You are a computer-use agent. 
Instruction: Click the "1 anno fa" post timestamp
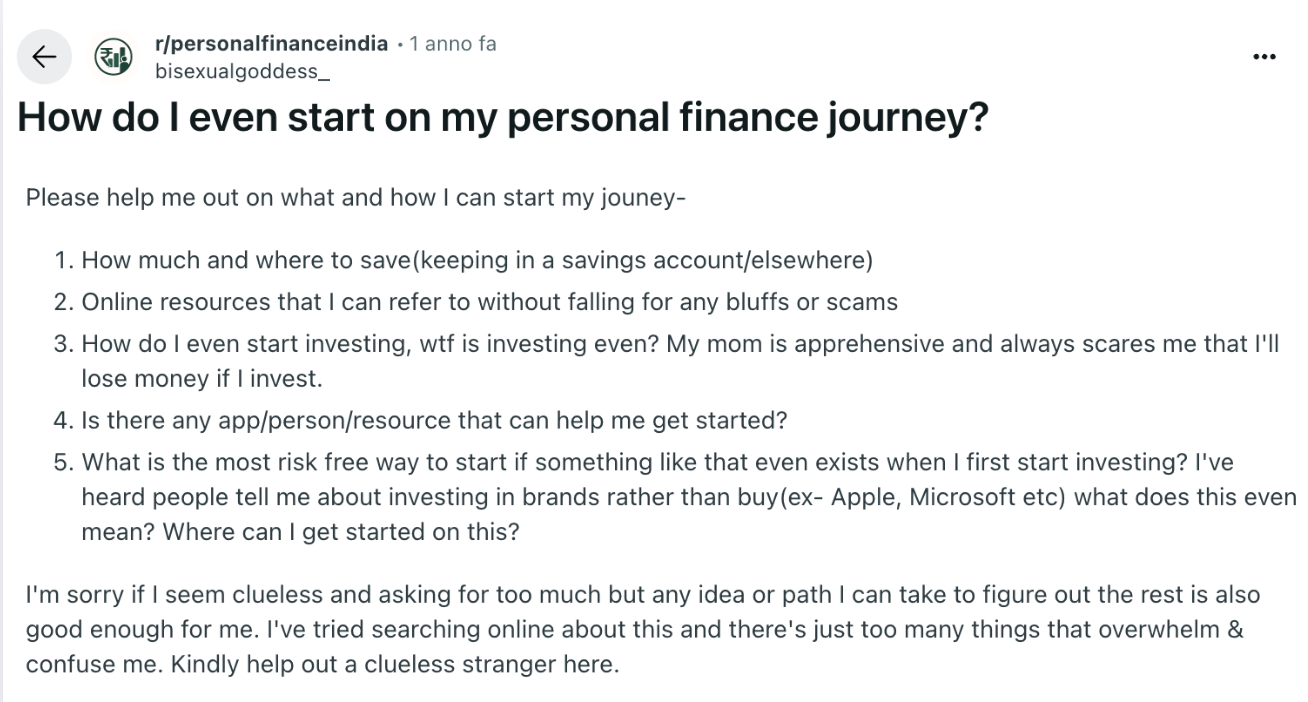453,45
